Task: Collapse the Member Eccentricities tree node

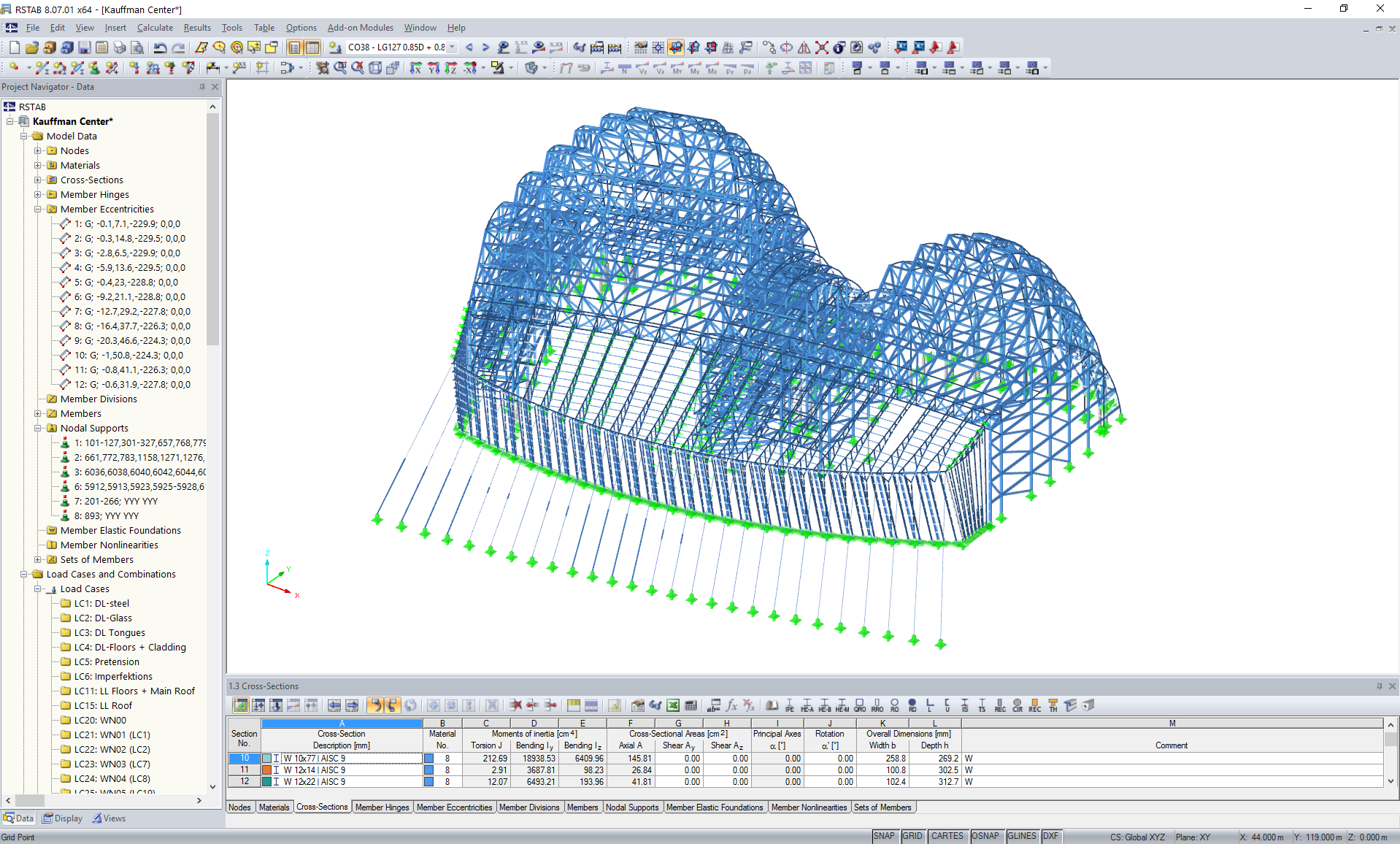Action: point(38,209)
